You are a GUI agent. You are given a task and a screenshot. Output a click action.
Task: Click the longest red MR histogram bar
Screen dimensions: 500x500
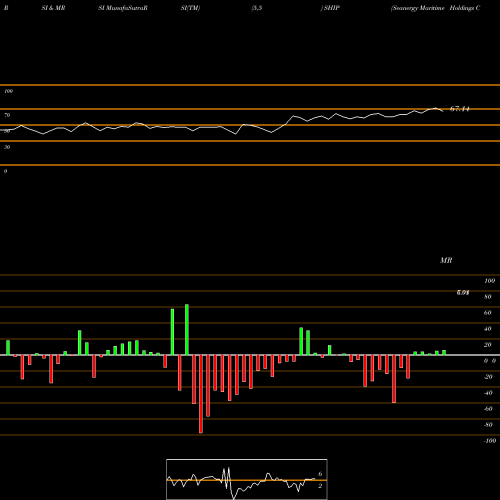pos(201,394)
